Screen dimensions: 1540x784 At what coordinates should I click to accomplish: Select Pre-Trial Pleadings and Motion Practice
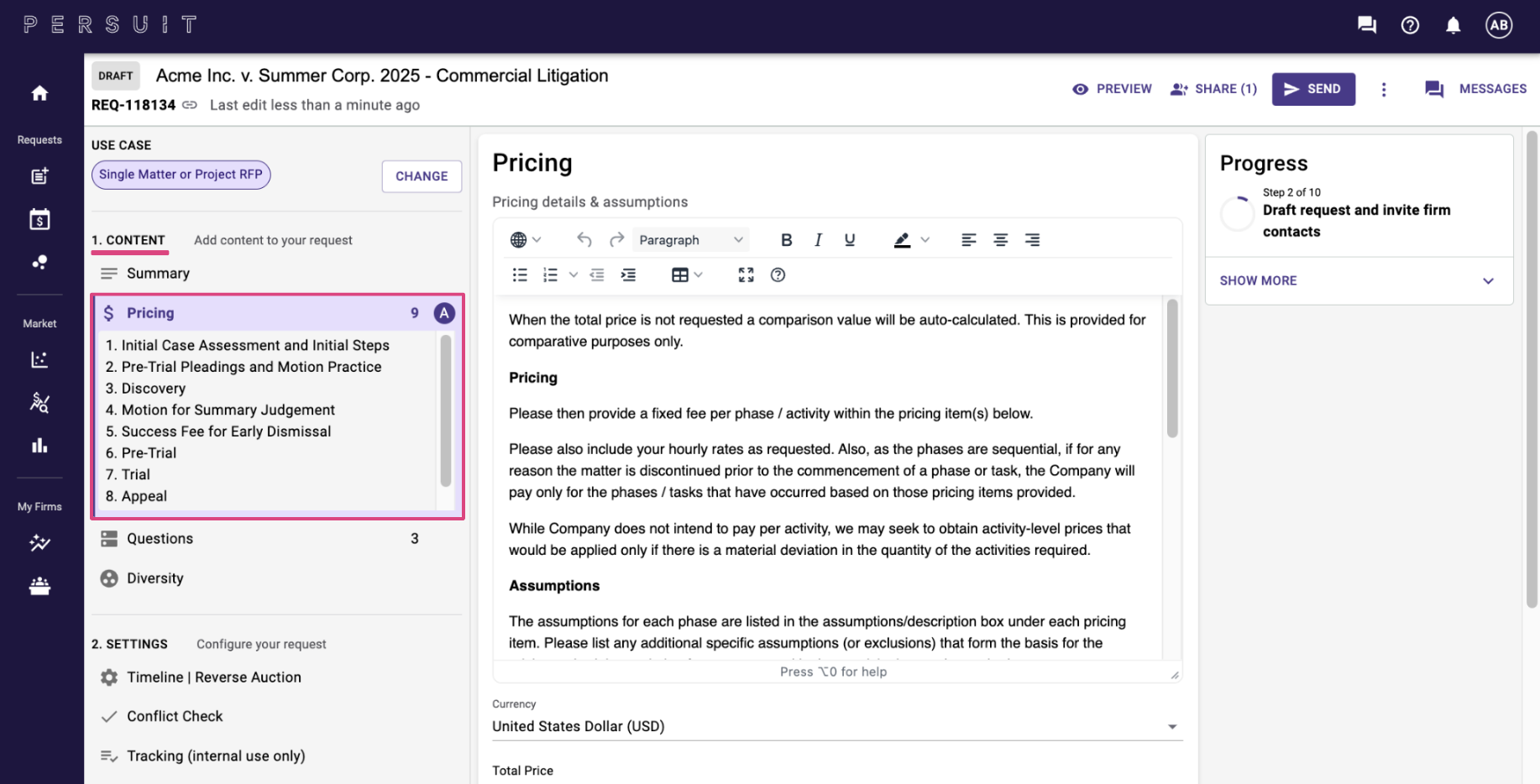click(244, 367)
